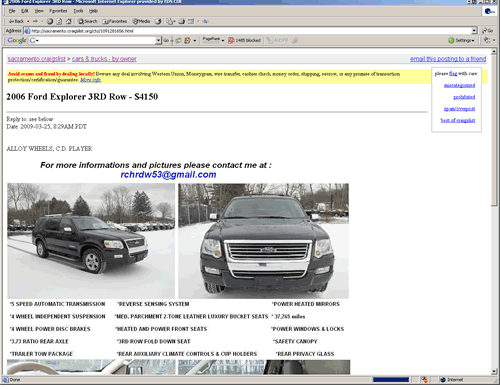The height and width of the screenshot is (389, 500).
Task: Click the Mail toolbar icon
Action: point(170,21)
